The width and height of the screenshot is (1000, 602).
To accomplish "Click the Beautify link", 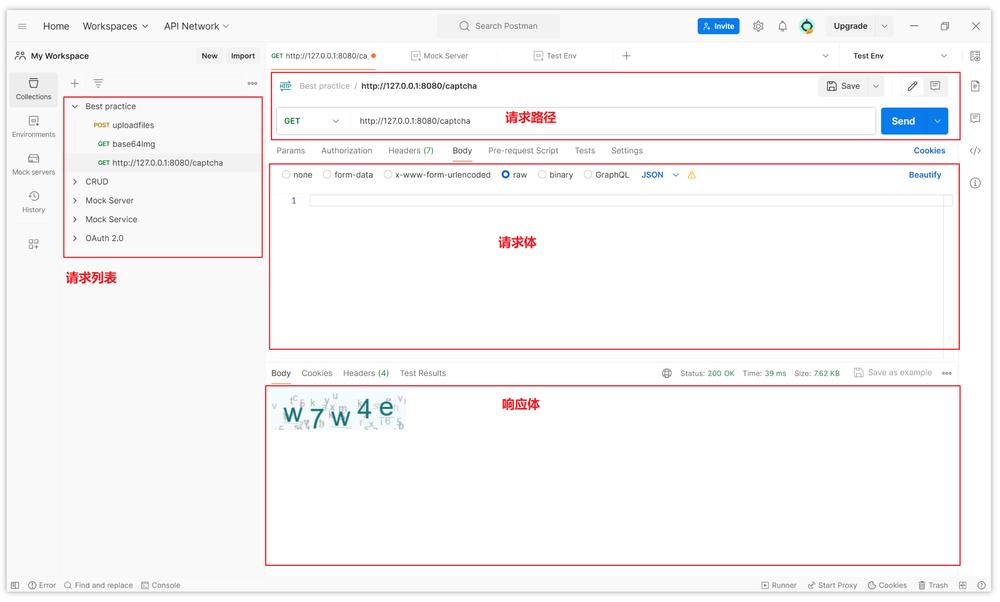I will click(x=924, y=174).
